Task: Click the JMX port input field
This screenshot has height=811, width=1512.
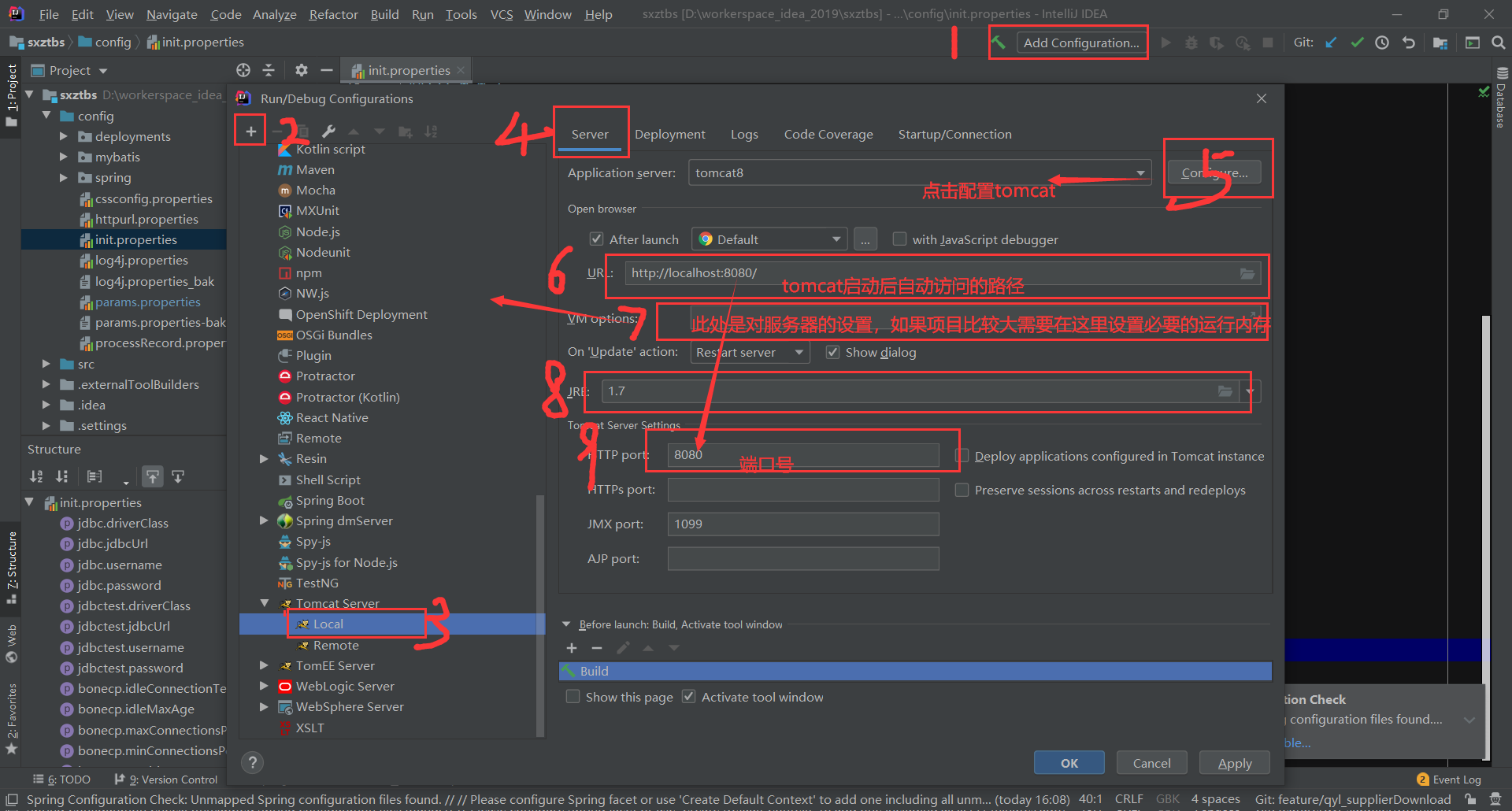Action: (x=803, y=524)
